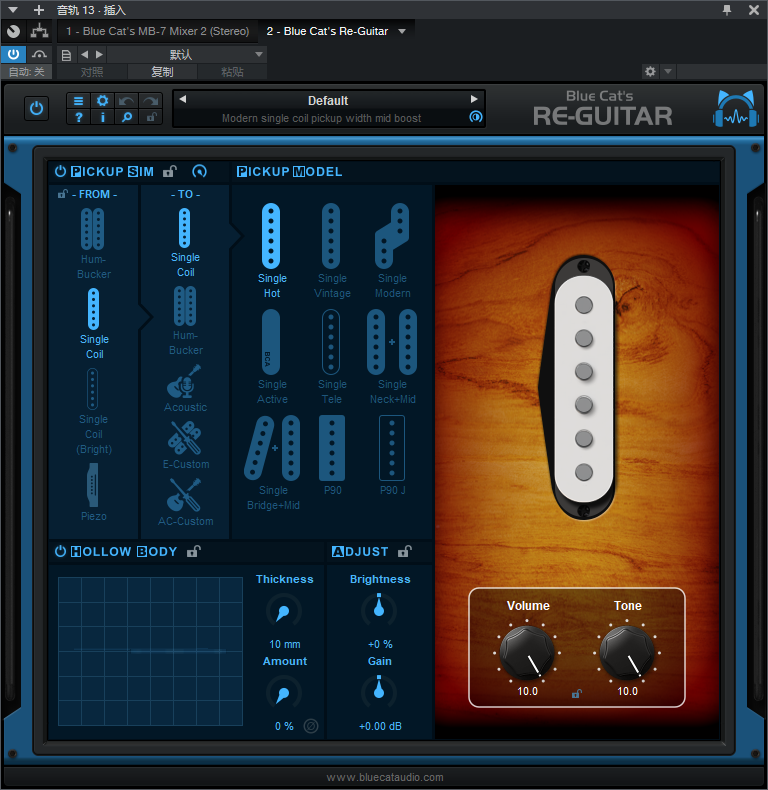Step to previous host preset

84,54
